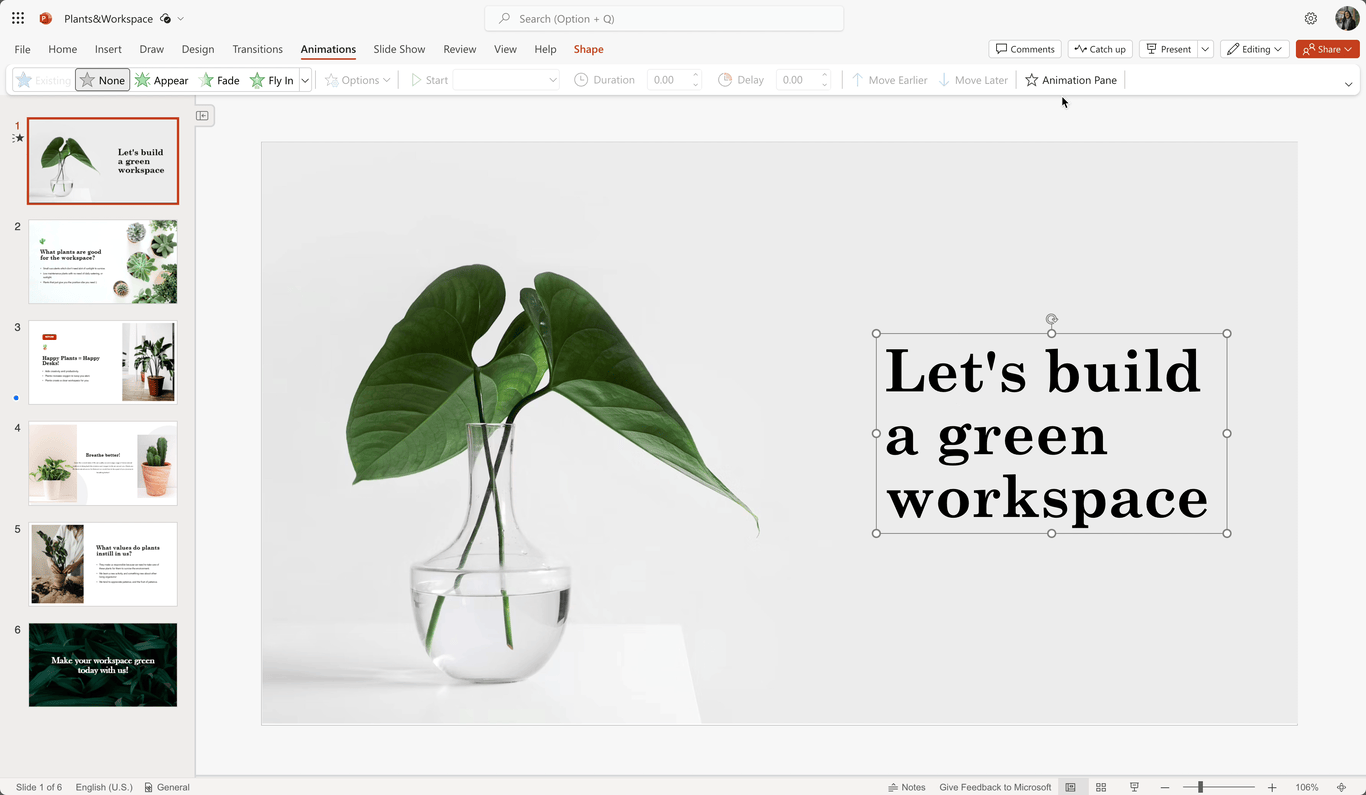The height and width of the screenshot is (795, 1366).
Task: Click the Catch up button
Action: point(1099,48)
